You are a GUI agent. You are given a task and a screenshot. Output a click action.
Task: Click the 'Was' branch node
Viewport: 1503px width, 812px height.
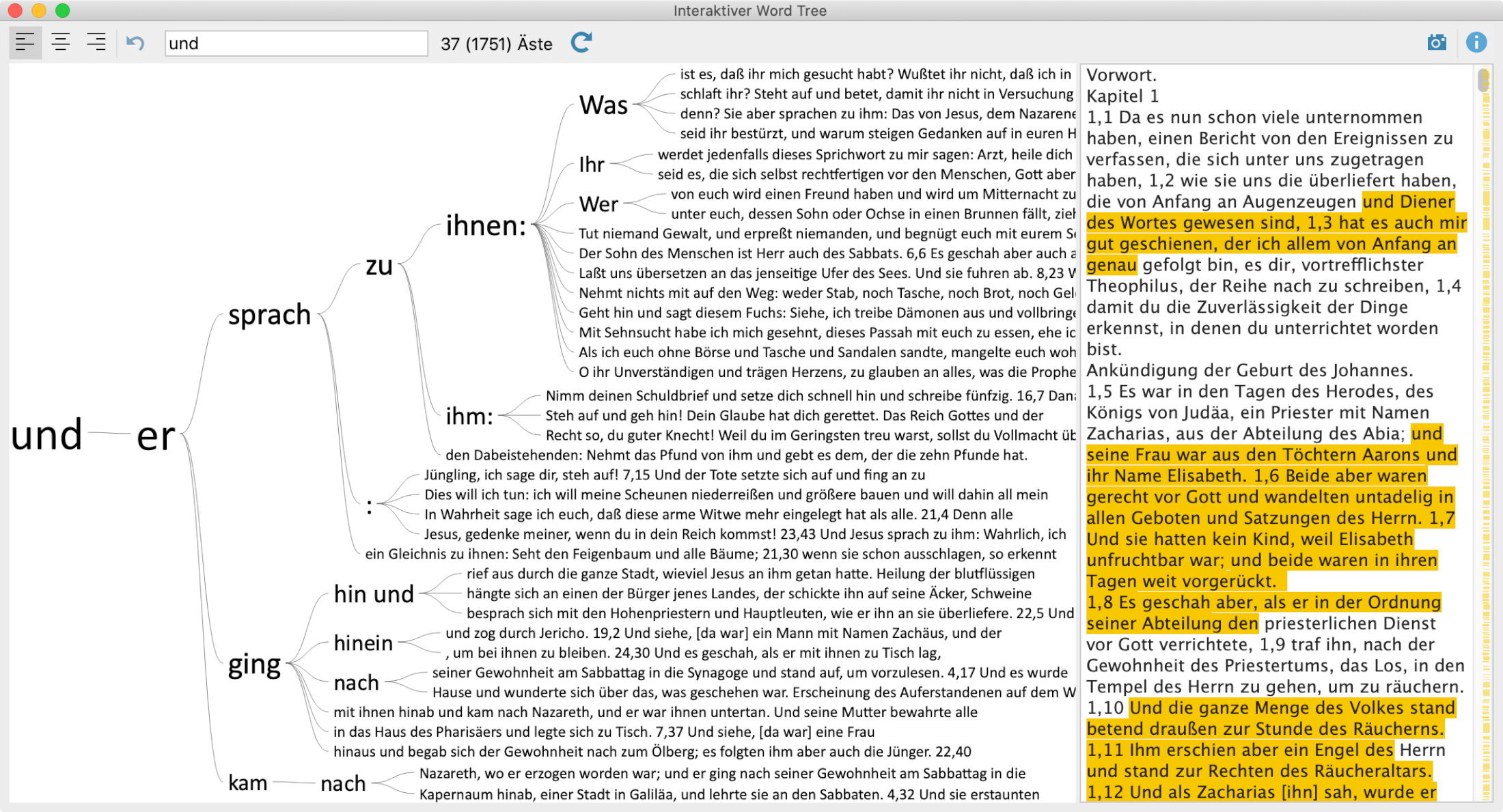point(603,104)
